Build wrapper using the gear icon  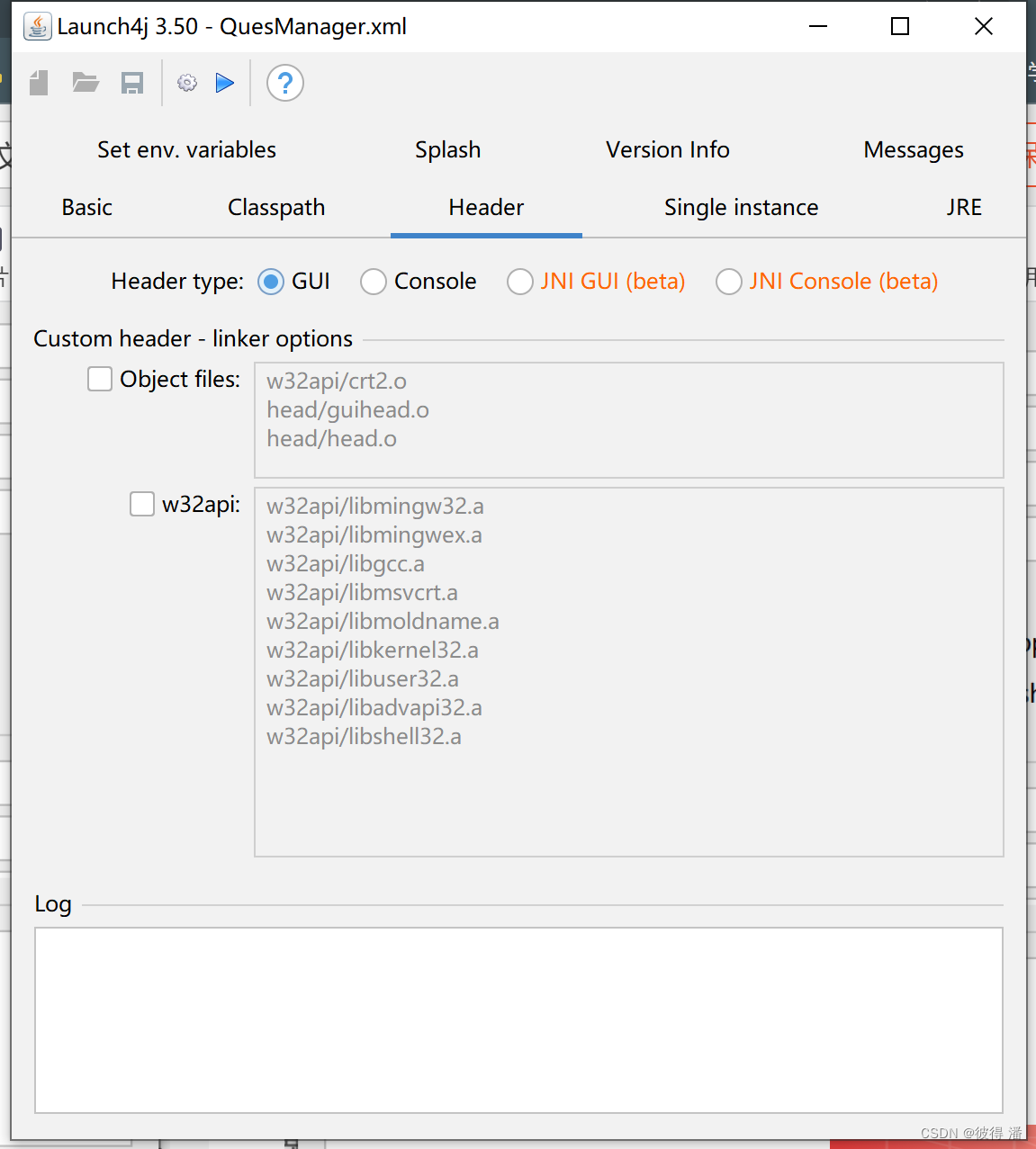tap(187, 83)
